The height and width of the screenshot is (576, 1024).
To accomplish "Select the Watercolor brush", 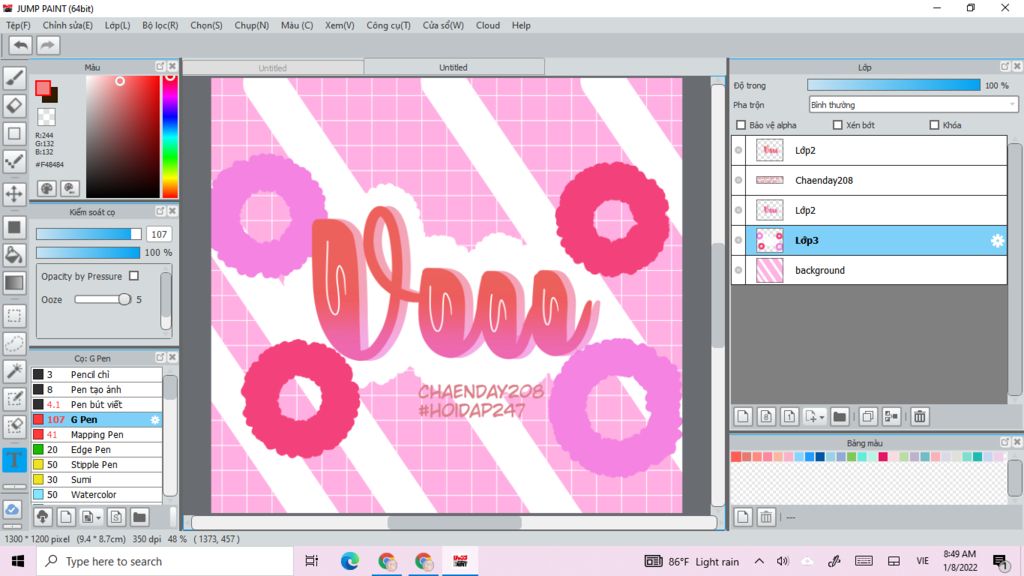I will [x=97, y=494].
